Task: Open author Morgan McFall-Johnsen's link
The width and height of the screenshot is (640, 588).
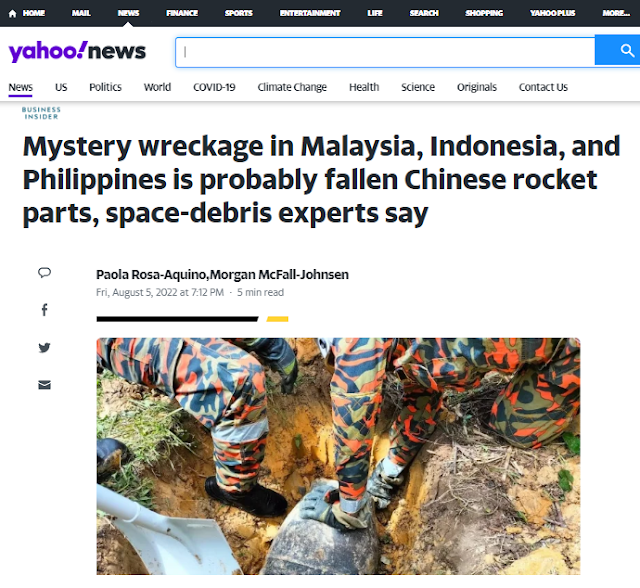Action: (x=279, y=275)
